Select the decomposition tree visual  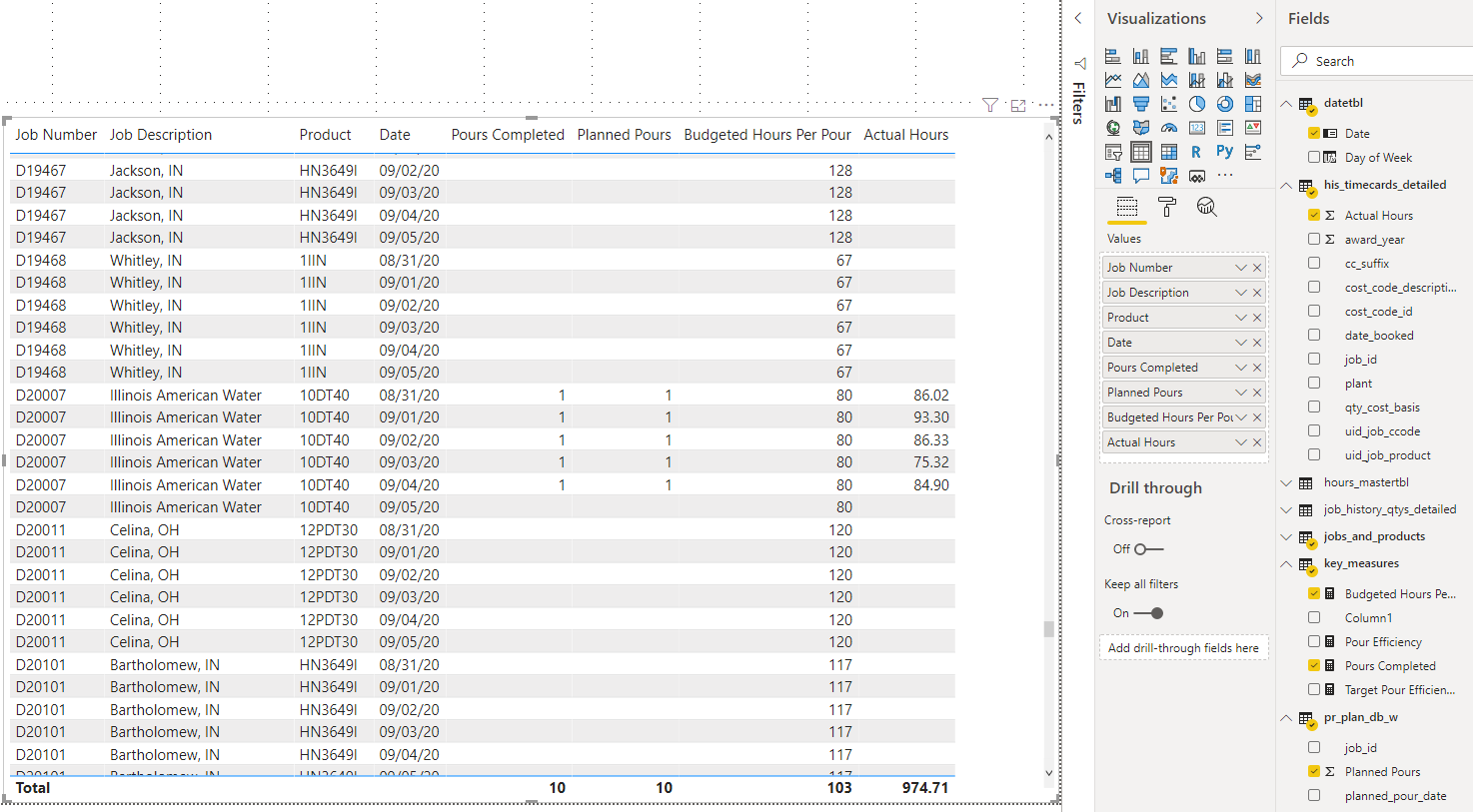point(1113,176)
